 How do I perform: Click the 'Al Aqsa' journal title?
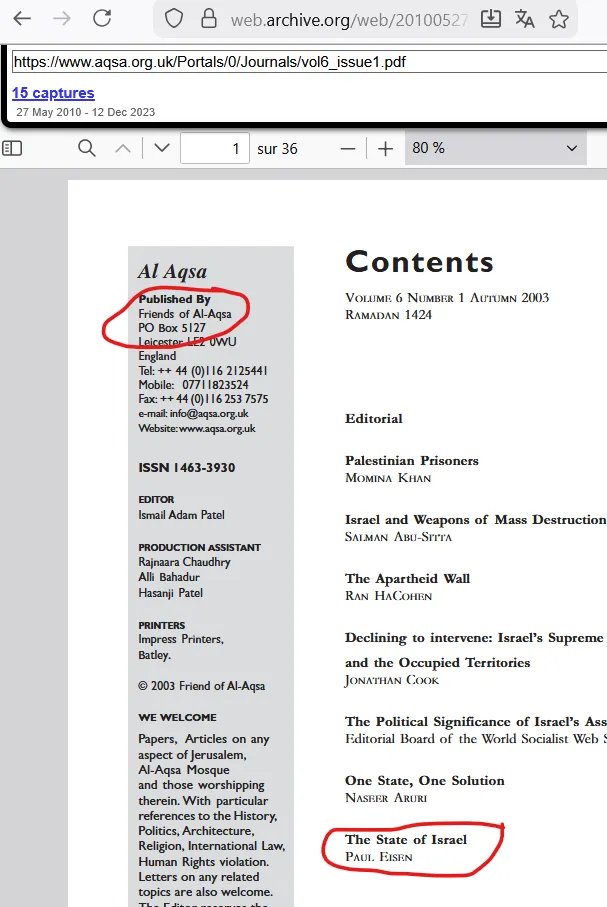click(x=172, y=271)
